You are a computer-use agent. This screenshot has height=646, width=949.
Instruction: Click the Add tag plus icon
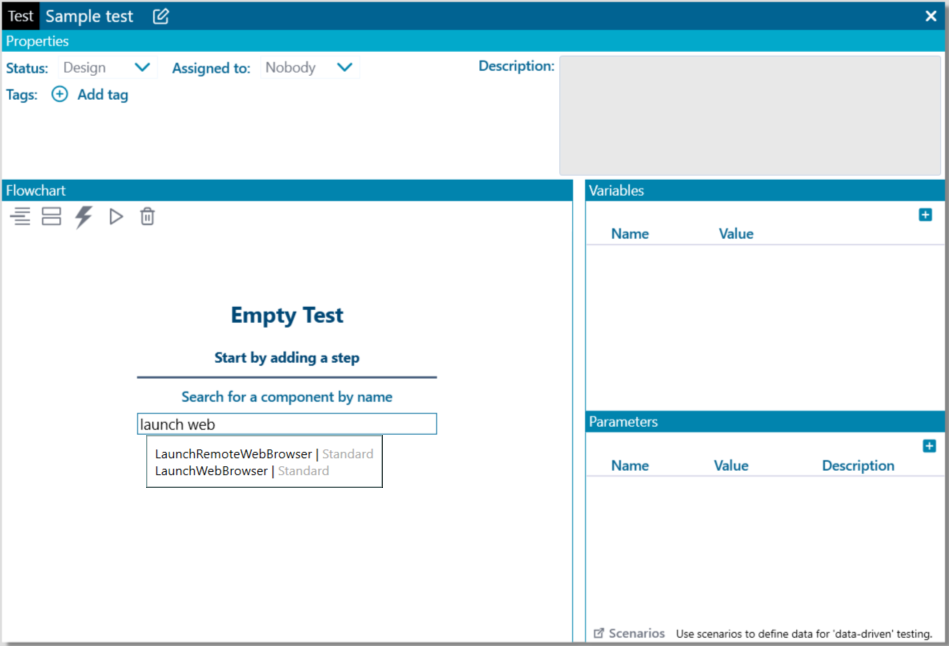59,94
